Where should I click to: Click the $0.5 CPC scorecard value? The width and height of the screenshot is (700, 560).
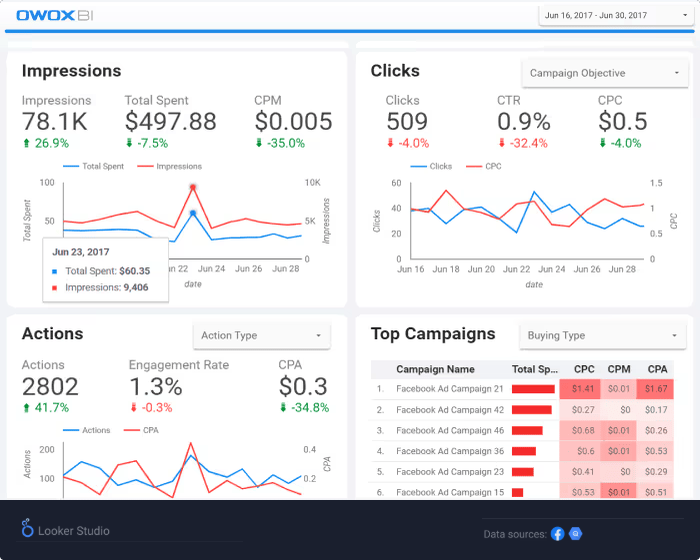click(623, 121)
